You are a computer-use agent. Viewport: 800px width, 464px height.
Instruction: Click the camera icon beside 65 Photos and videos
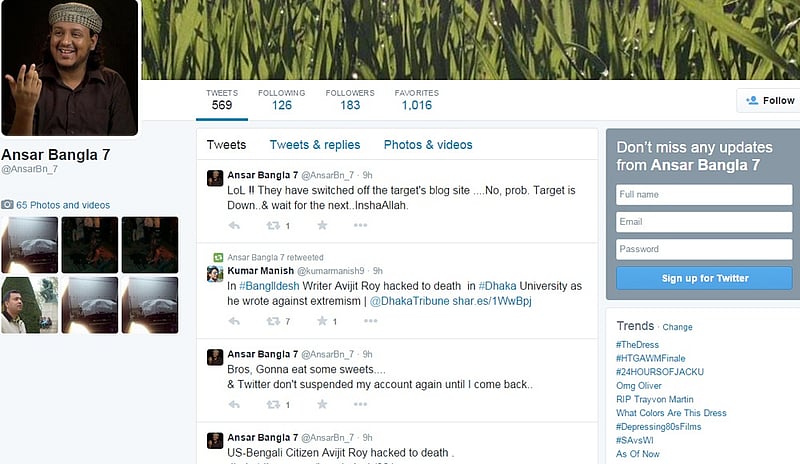coord(7,205)
